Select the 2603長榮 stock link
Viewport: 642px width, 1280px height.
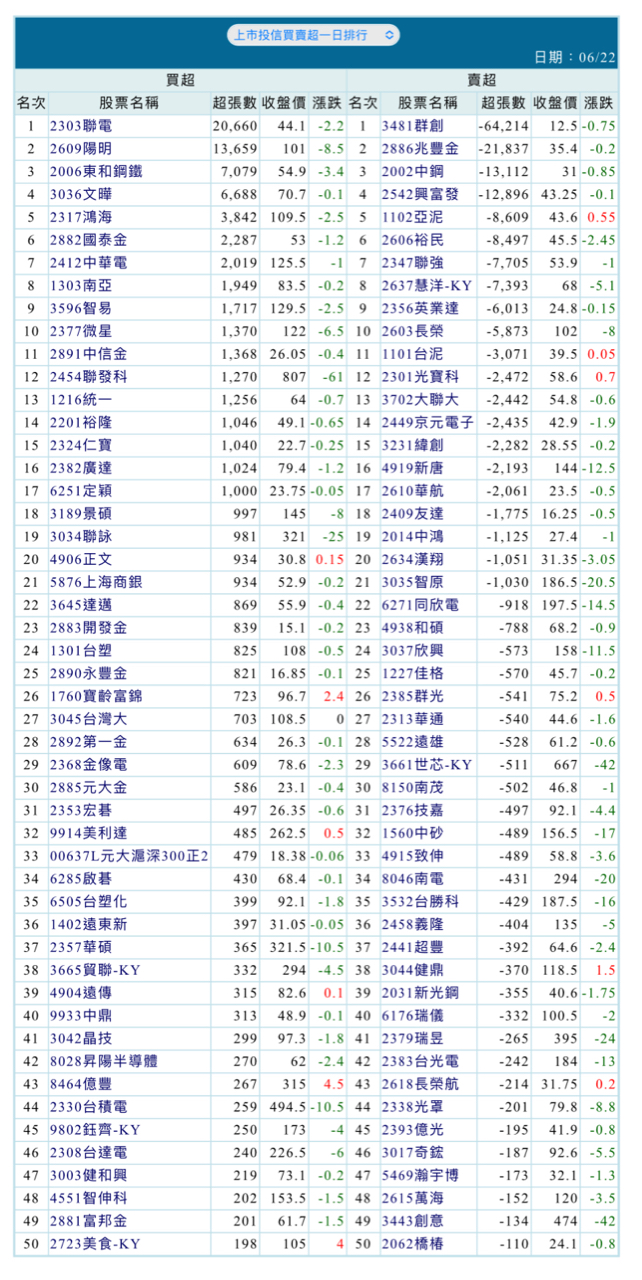410,331
